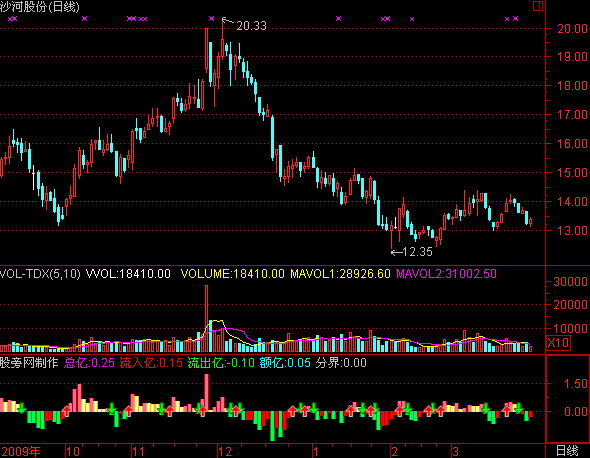The image size is (590, 458).
Task: Click the 20.33 high price label
Action: coord(251,26)
